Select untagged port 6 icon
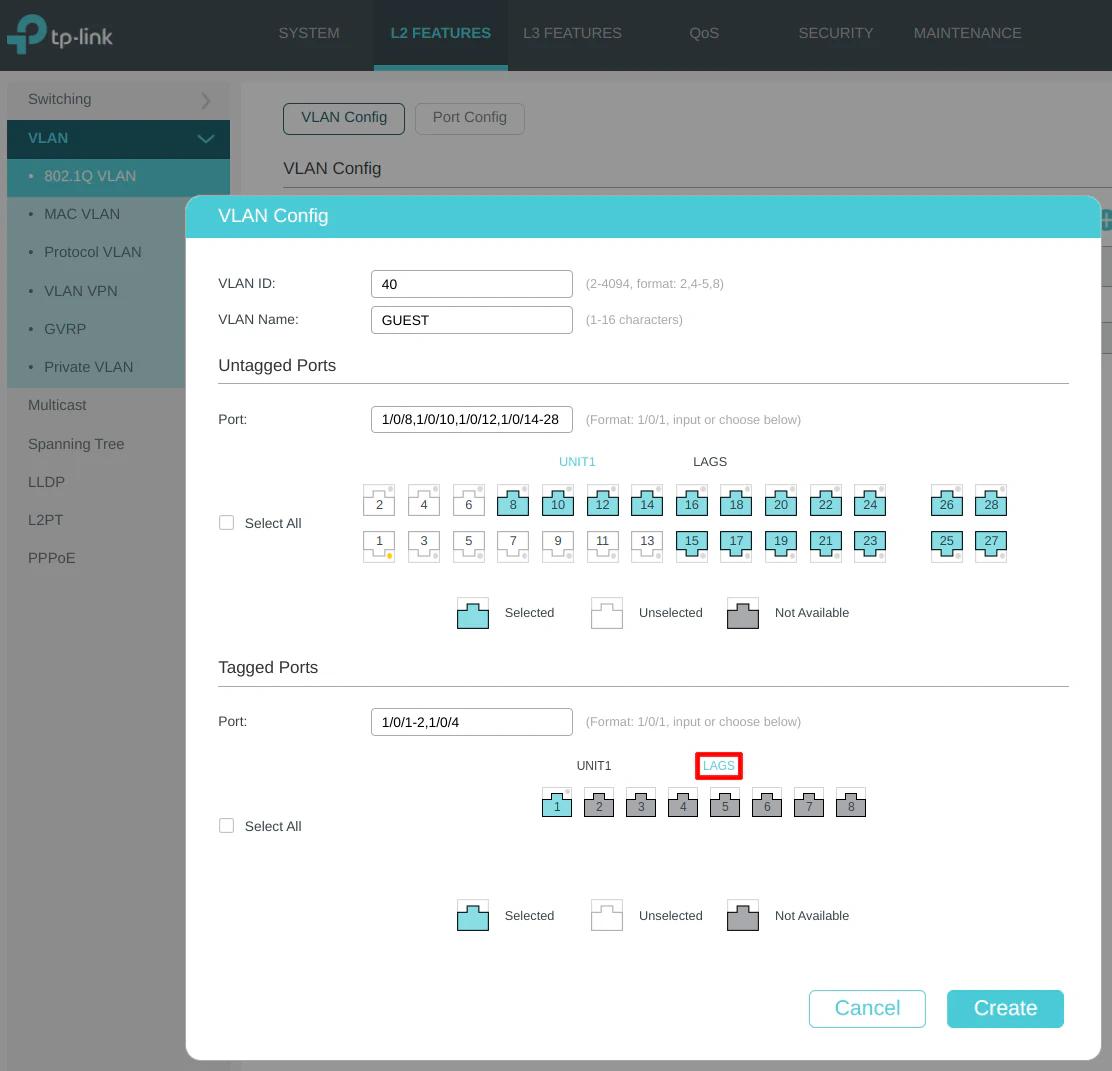Screen dimensions: 1112x1071 click(468, 501)
